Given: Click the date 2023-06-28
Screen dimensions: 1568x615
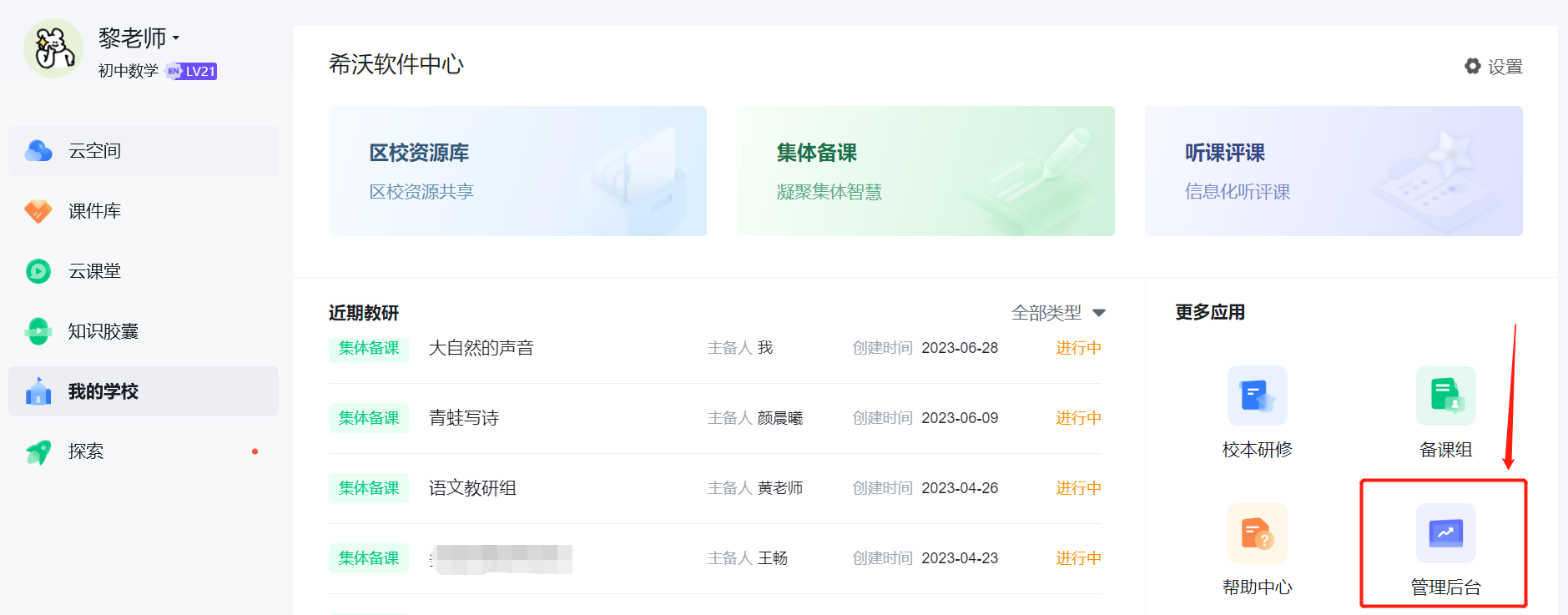Looking at the screenshot, I should (960, 348).
